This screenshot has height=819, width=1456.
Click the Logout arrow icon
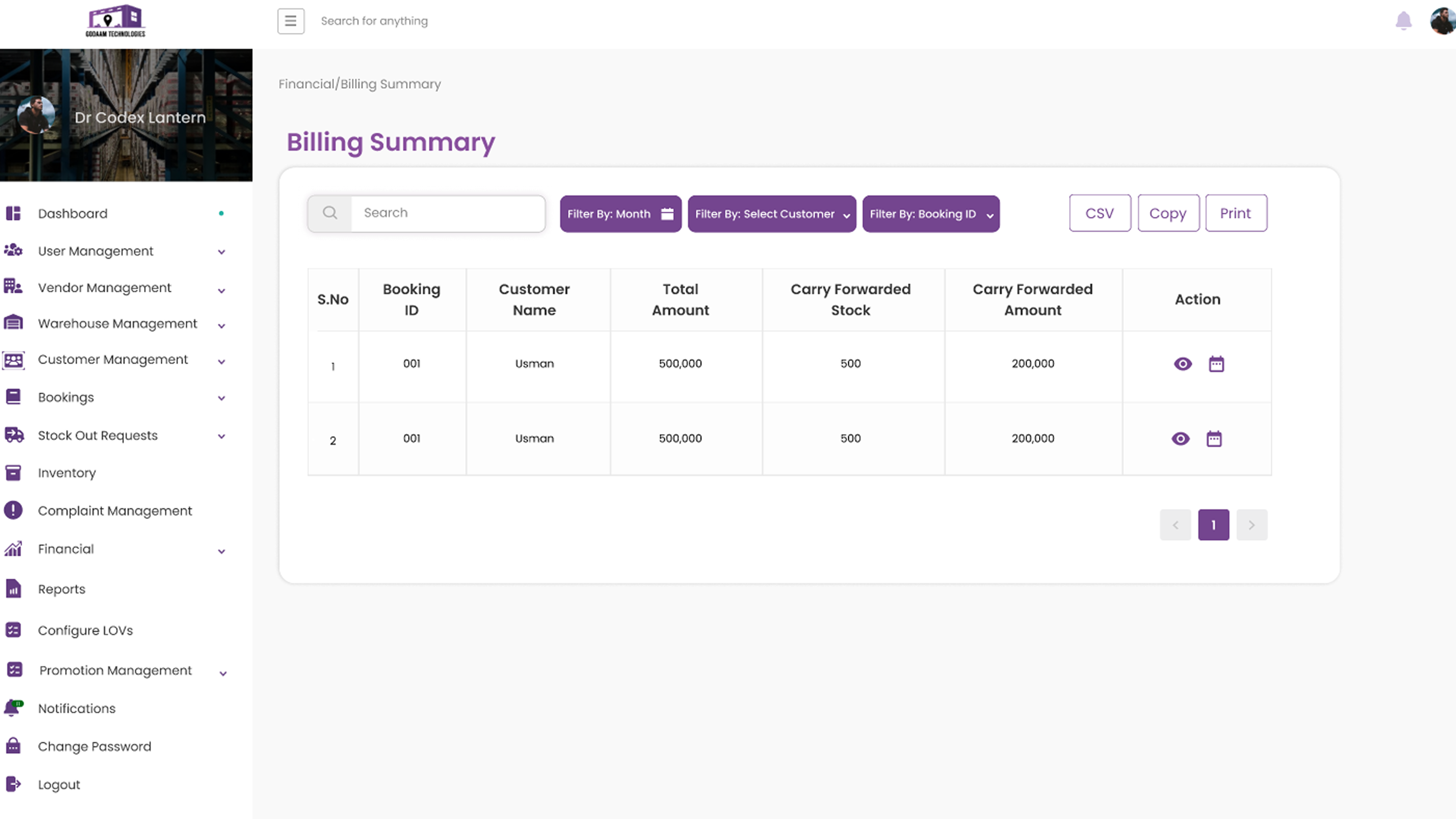pos(13,784)
